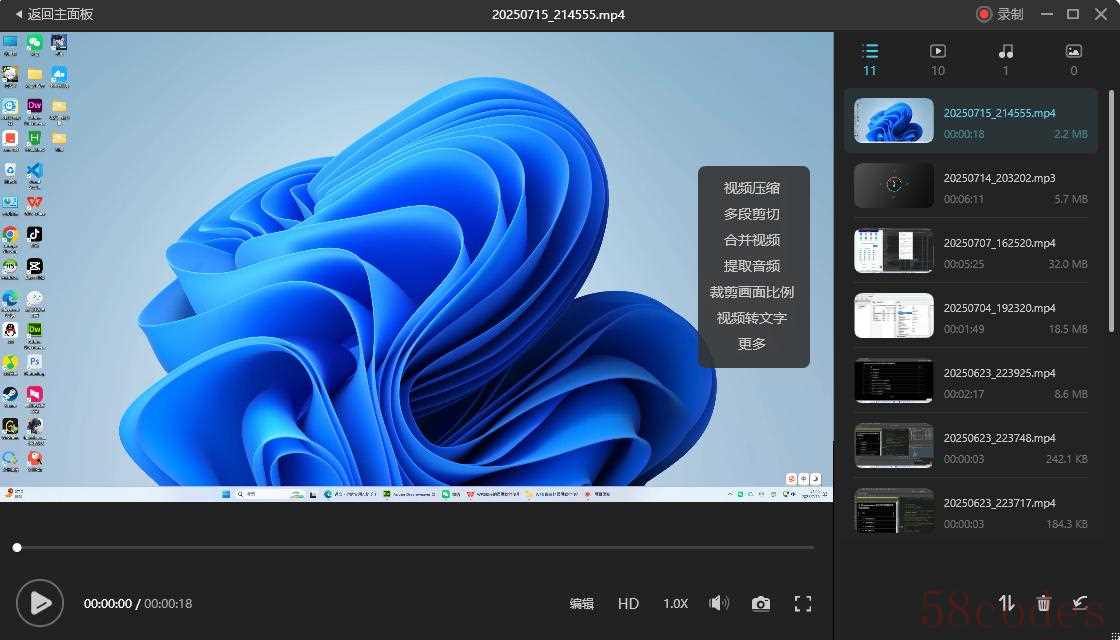Change playback speed 1.0X

(x=675, y=604)
